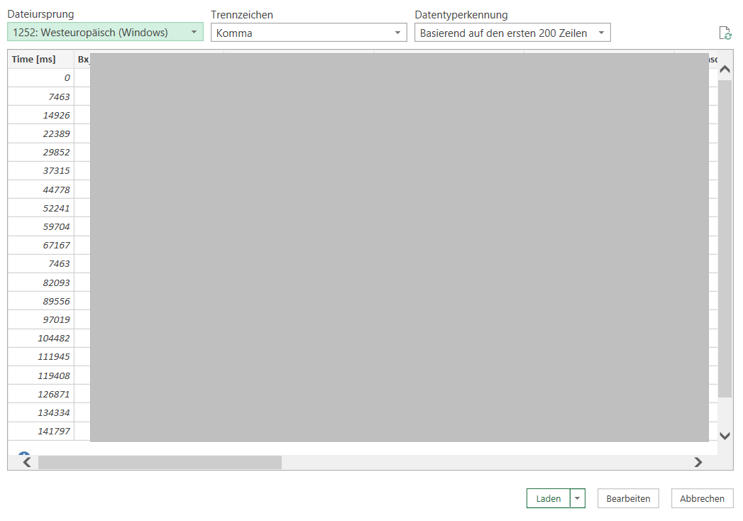Select the cell with value 104482
Screen dimensions: 743x521
pyautogui.click(x=41, y=338)
